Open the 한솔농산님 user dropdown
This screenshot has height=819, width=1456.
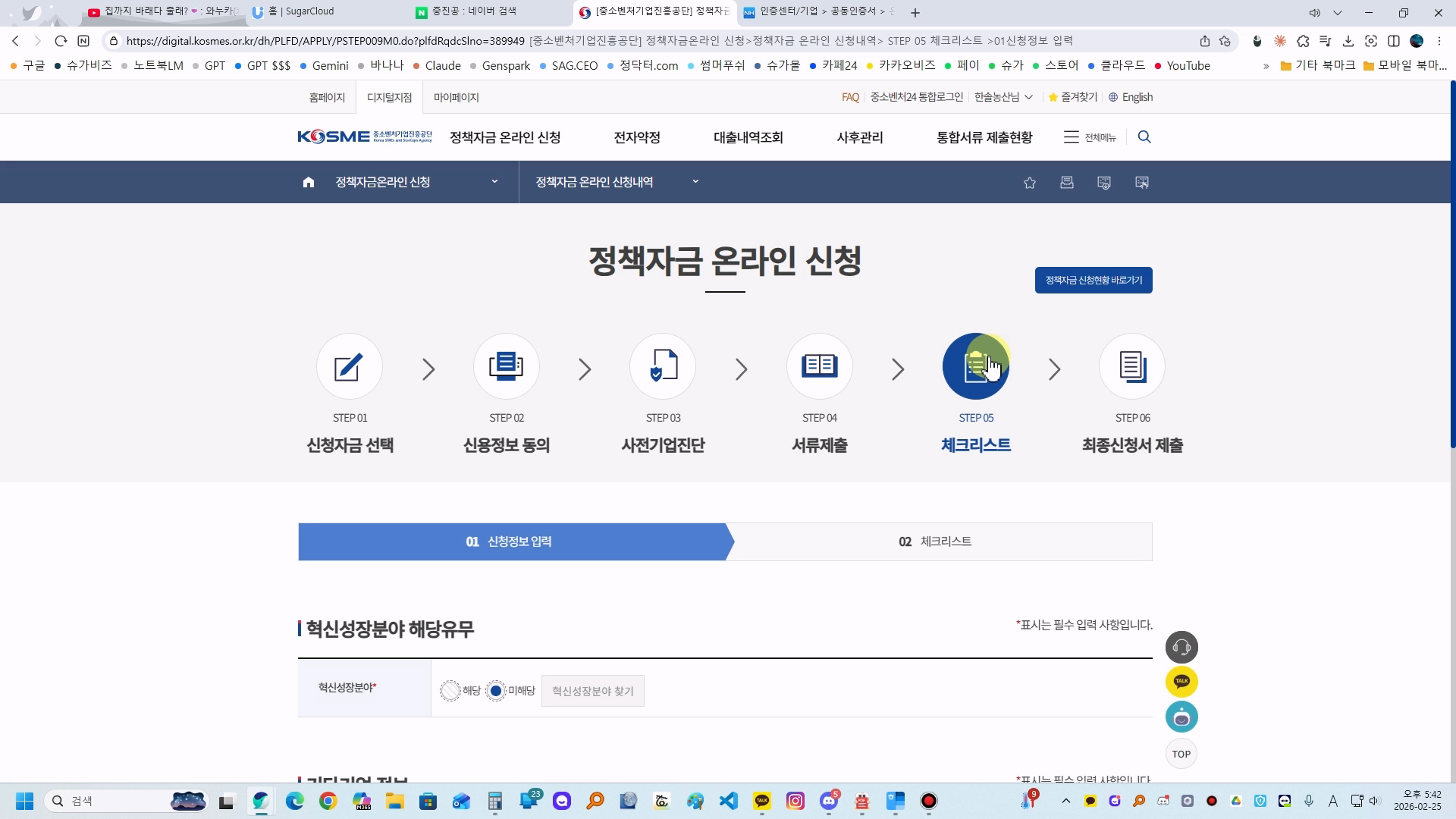1003,97
